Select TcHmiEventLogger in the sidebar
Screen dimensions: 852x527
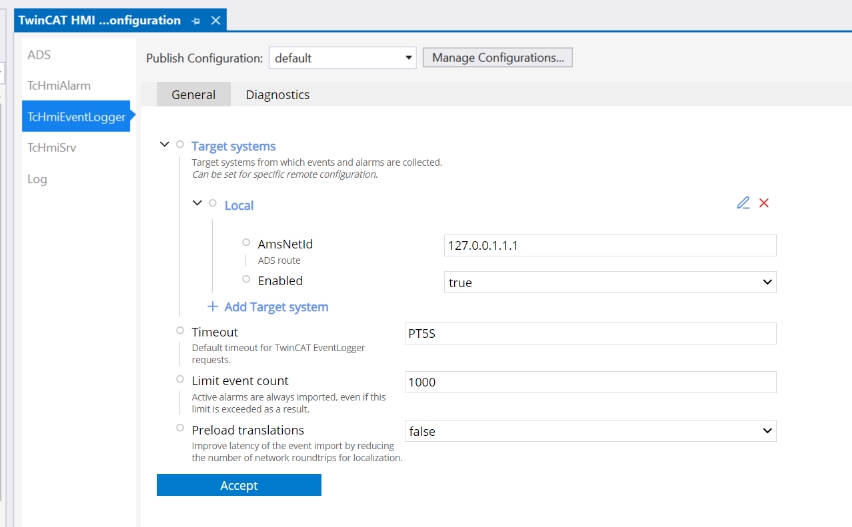[x=76, y=116]
